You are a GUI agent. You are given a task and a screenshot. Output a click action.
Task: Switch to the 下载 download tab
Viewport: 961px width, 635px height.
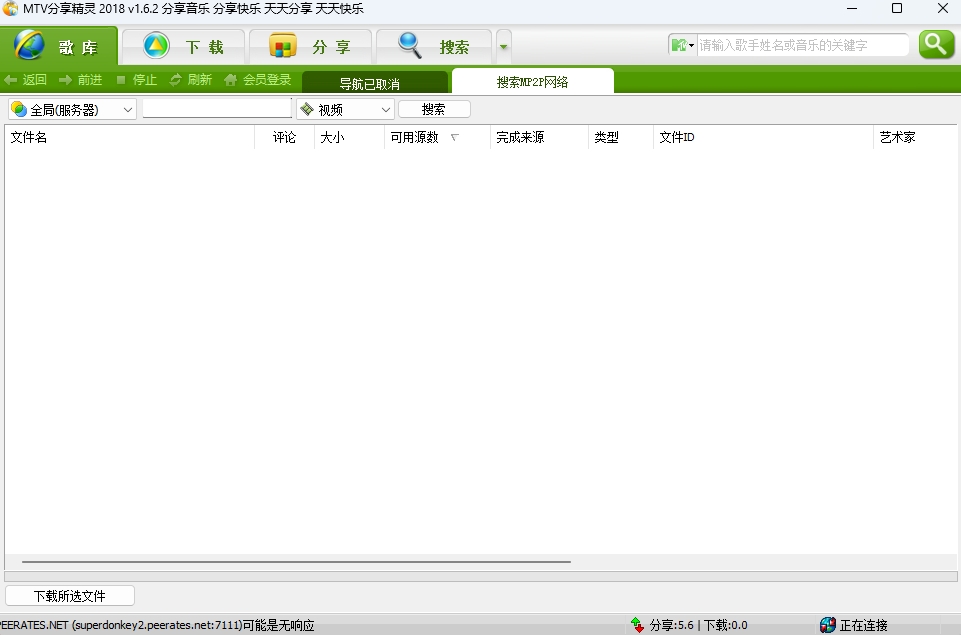tap(183, 47)
